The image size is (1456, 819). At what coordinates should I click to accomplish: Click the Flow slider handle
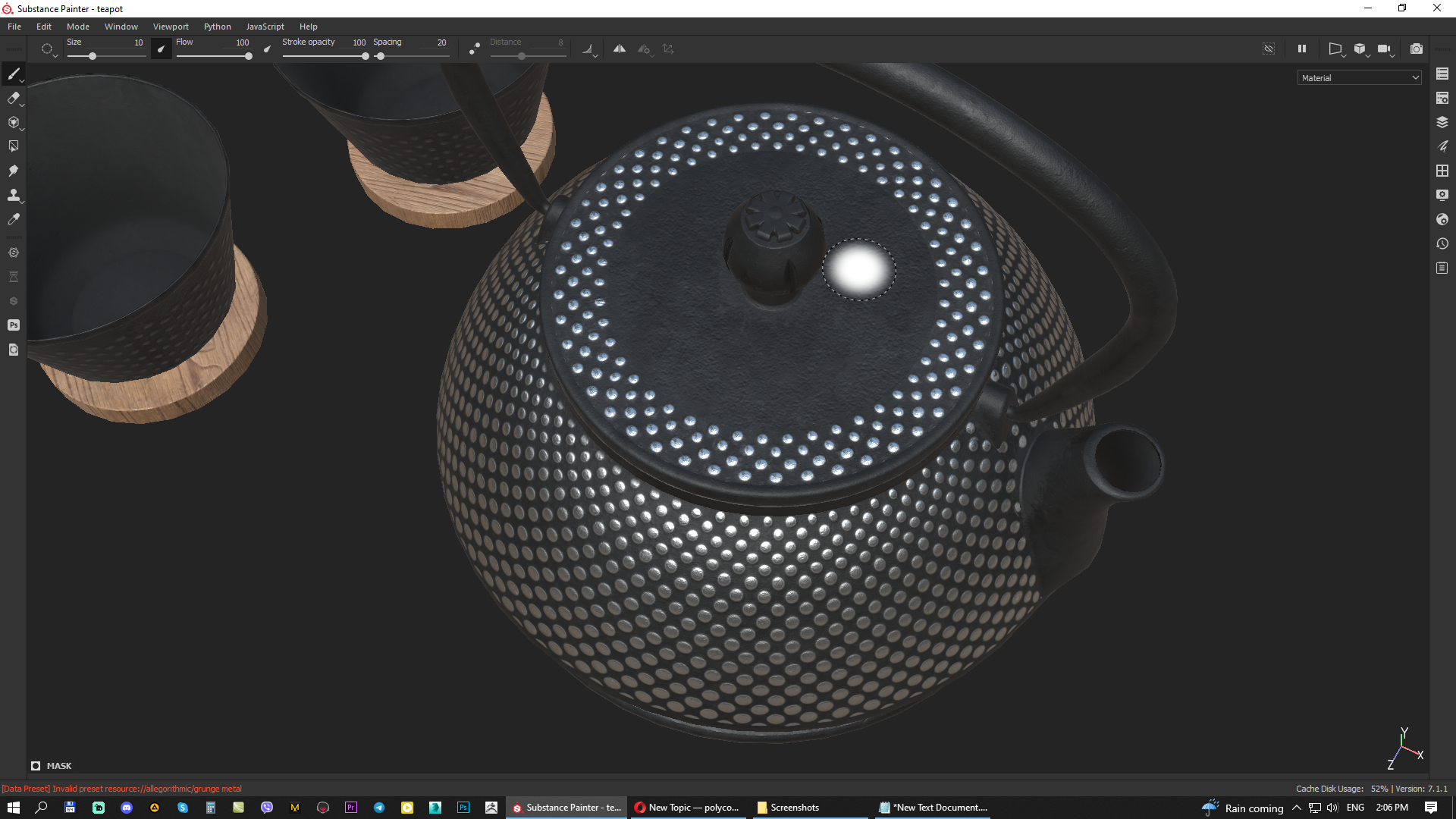[x=249, y=56]
